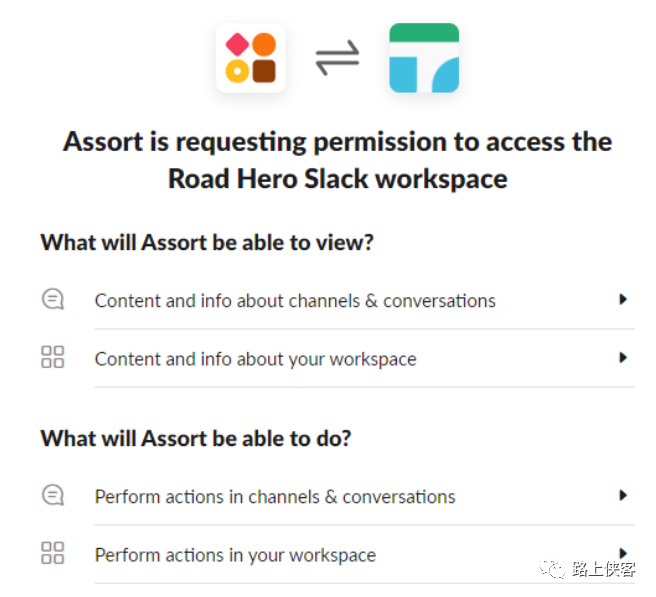Screen dimensions: 656x597
Task: Click the "What will Assort be able to view?" heading
Action: point(207,242)
